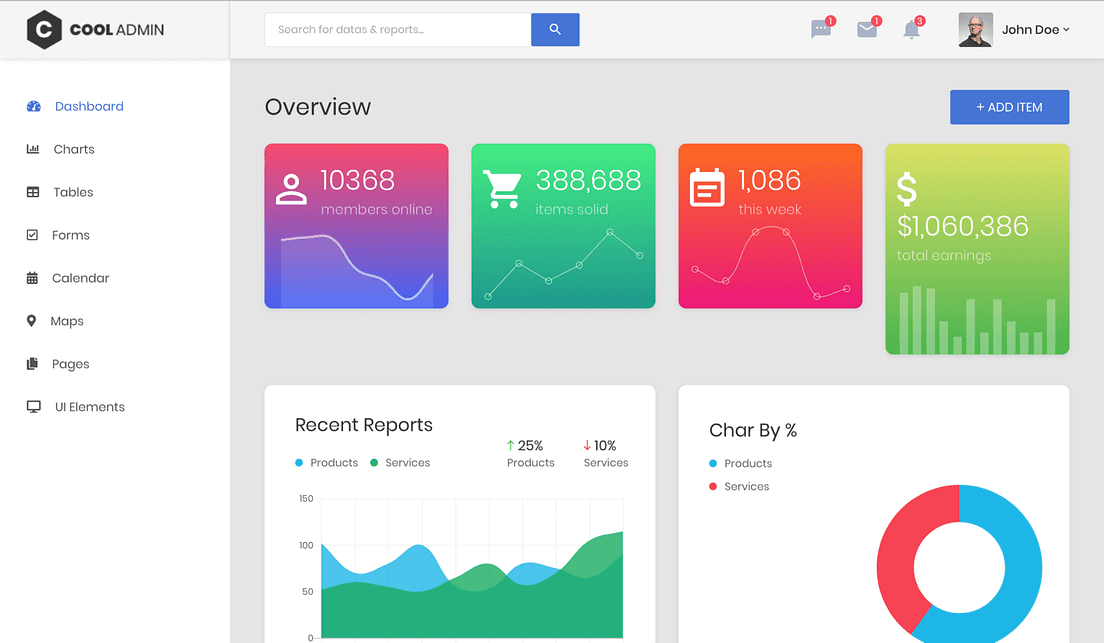Toggle the Products legend in Char By %

(x=740, y=463)
